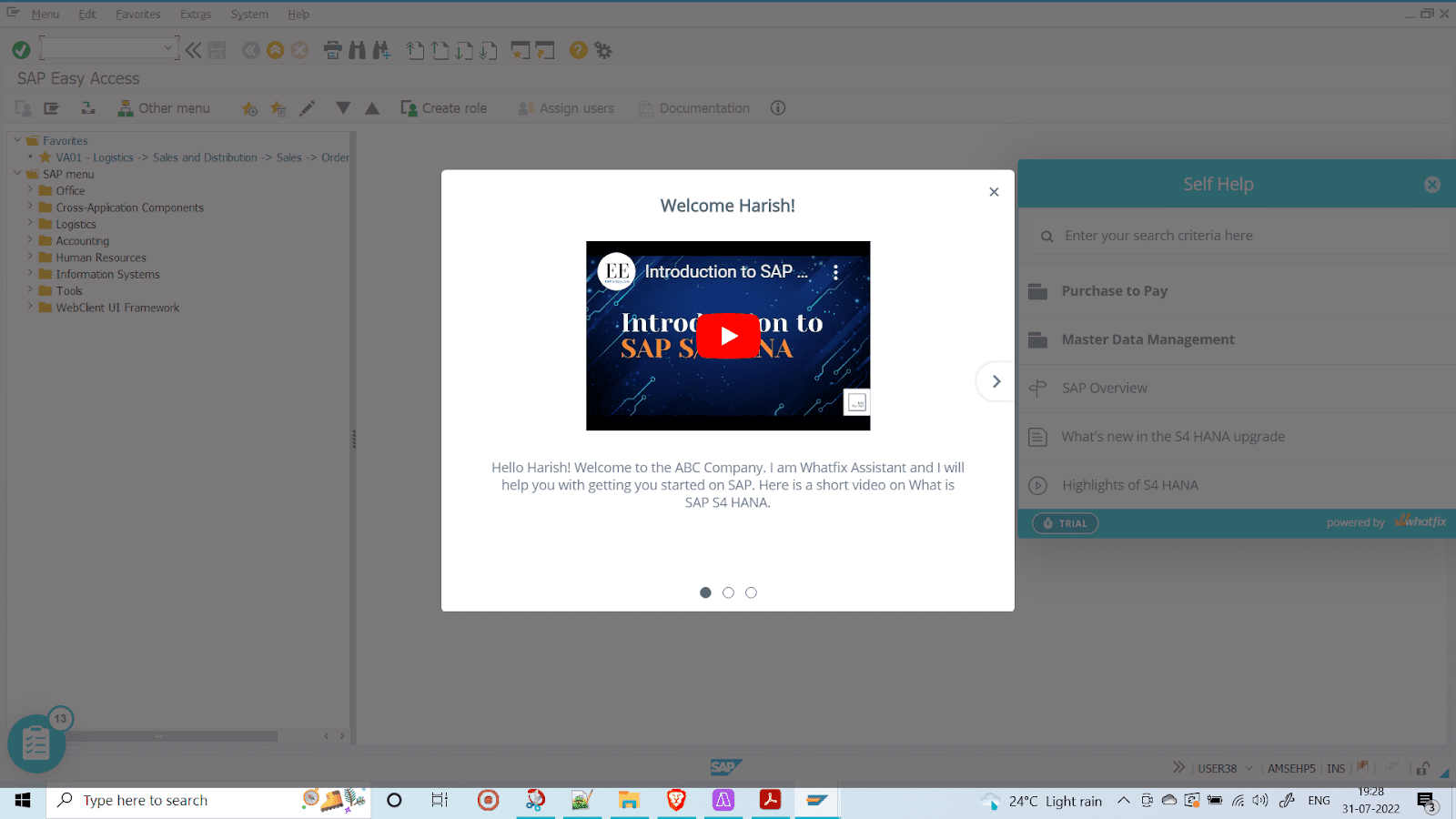Click the Other menu button
This screenshot has height=819, width=1456.
tap(164, 108)
